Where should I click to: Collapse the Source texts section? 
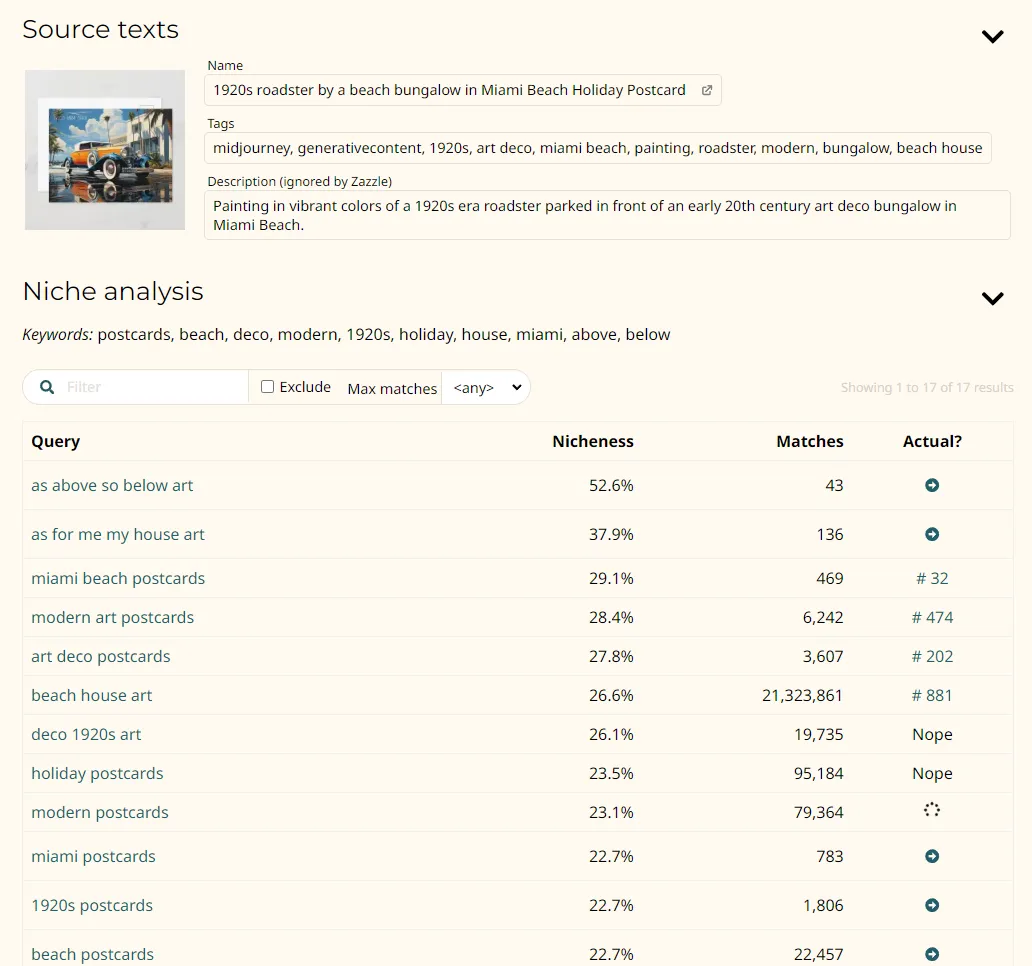[x=993, y=36]
